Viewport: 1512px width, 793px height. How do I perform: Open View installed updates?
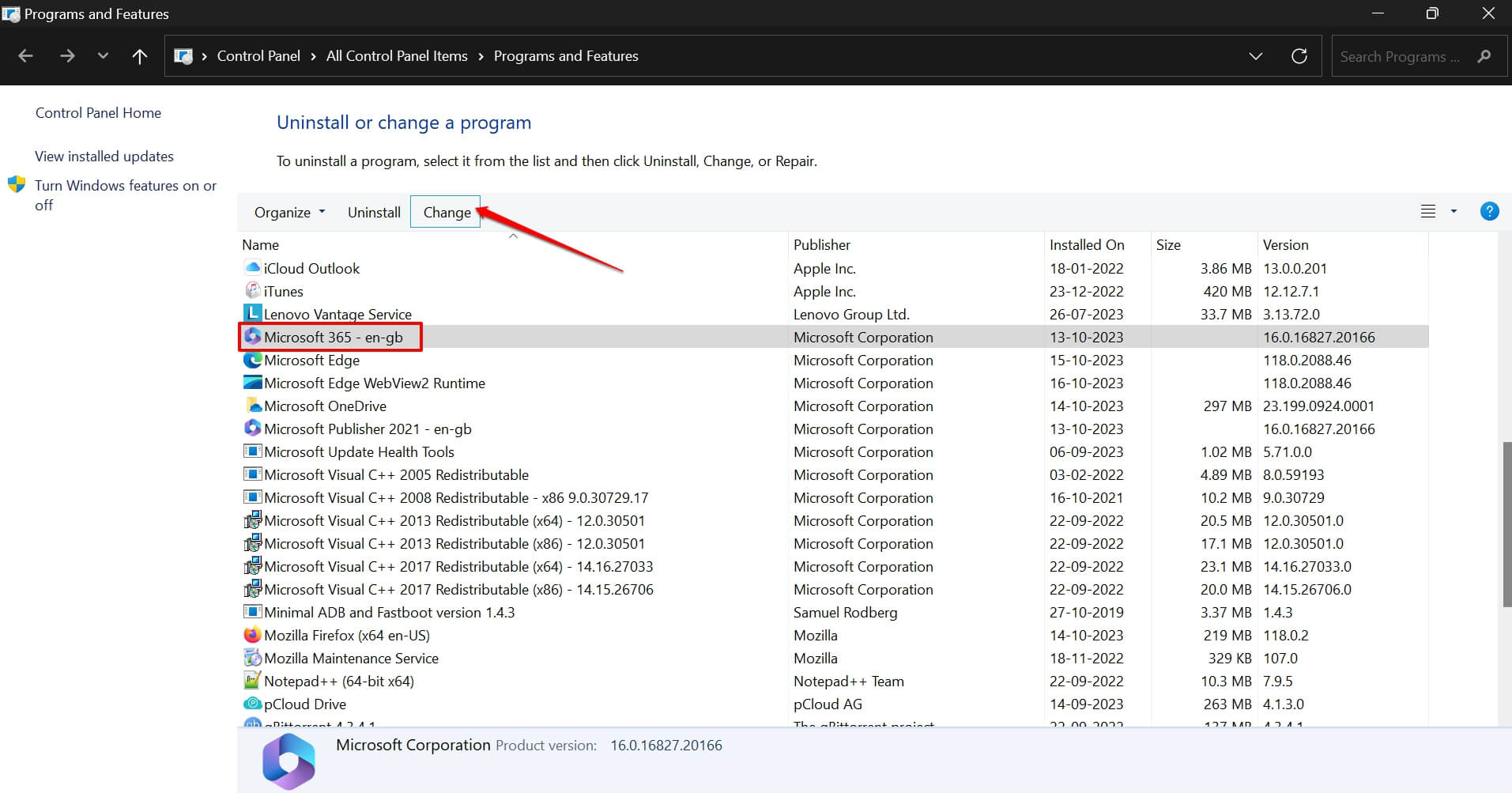pos(104,156)
